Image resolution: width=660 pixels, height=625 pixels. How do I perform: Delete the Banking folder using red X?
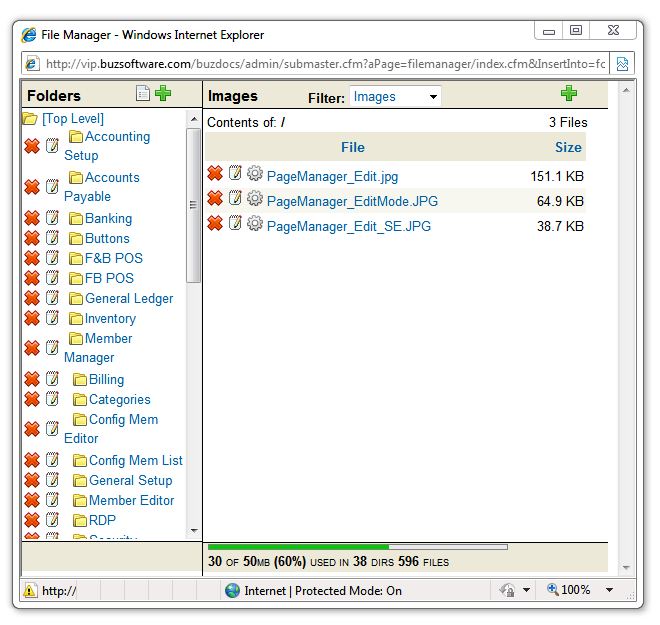(31, 218)
